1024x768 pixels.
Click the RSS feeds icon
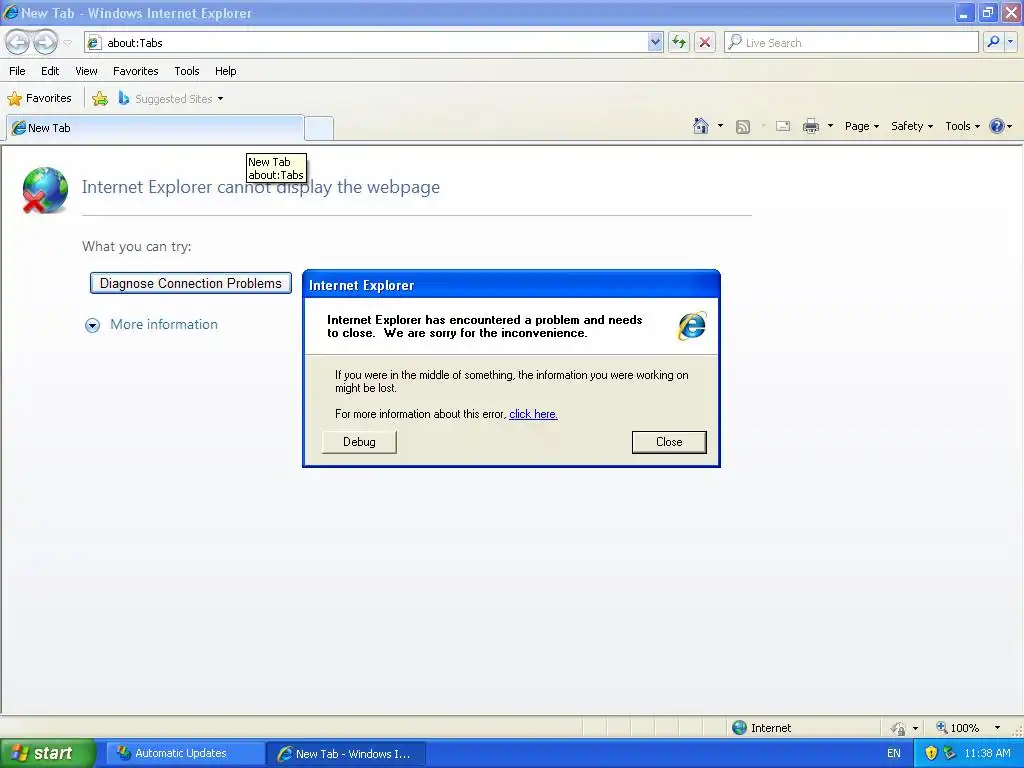click(743, 127)
